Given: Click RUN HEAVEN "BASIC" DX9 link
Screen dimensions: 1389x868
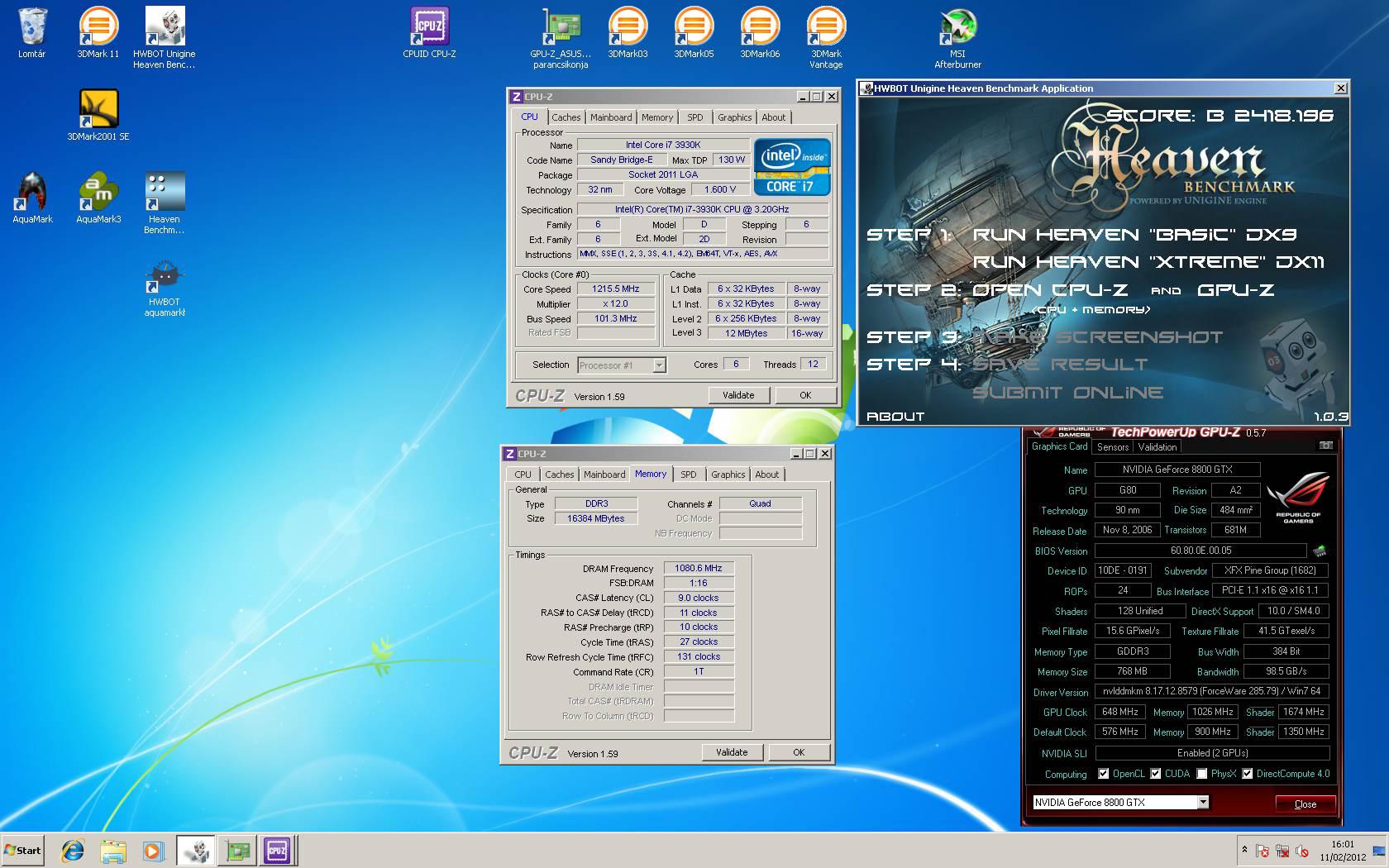Looking at the screenshot, I should [1134, 235].
